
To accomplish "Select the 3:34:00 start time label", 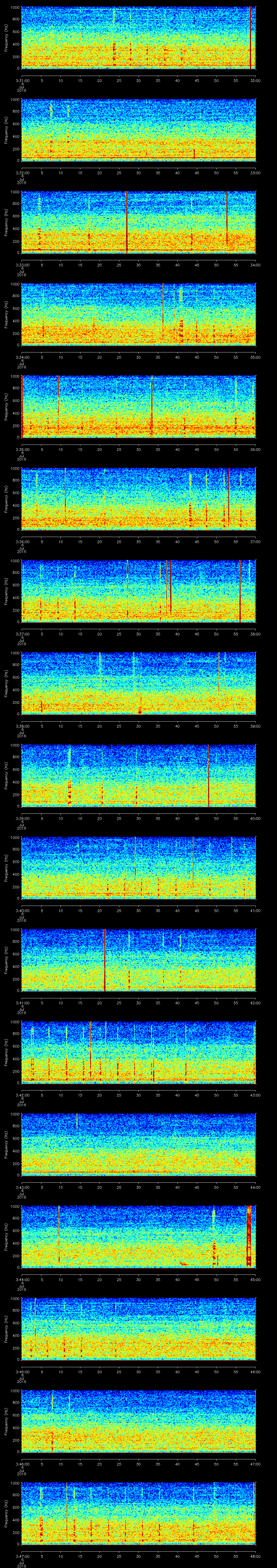I will tap(22, 357).
